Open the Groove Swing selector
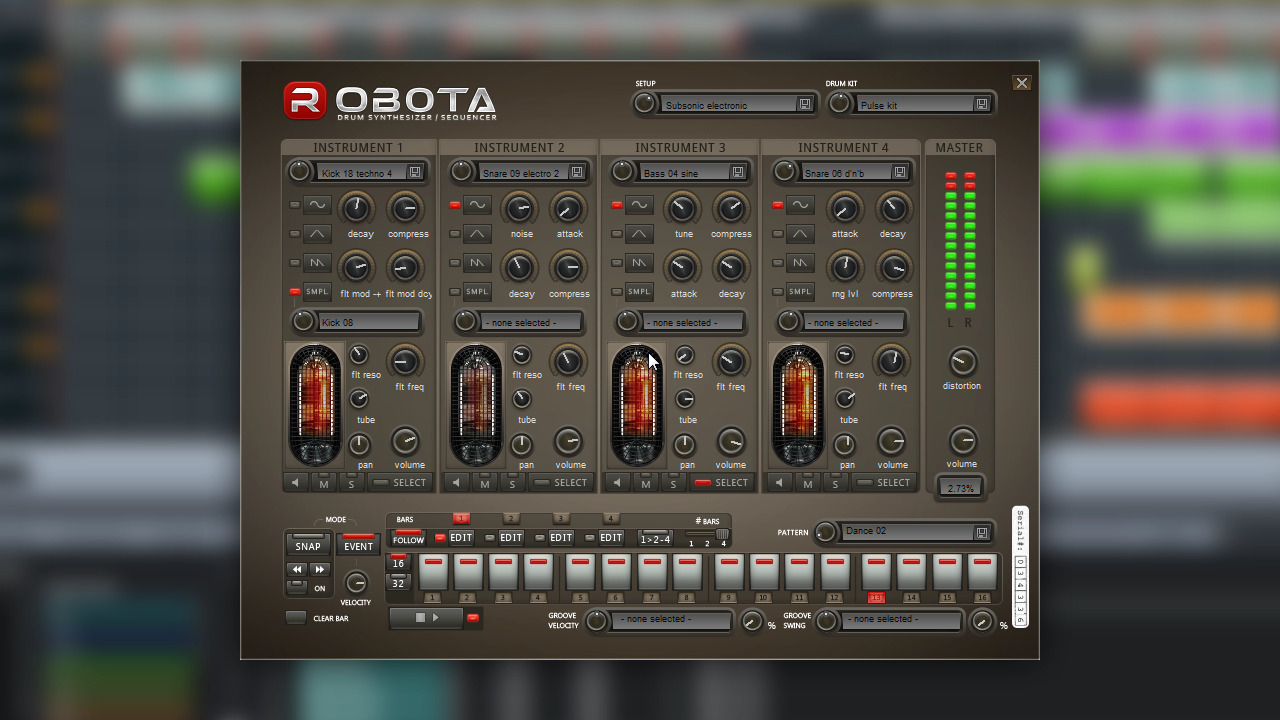 point(904,620)
